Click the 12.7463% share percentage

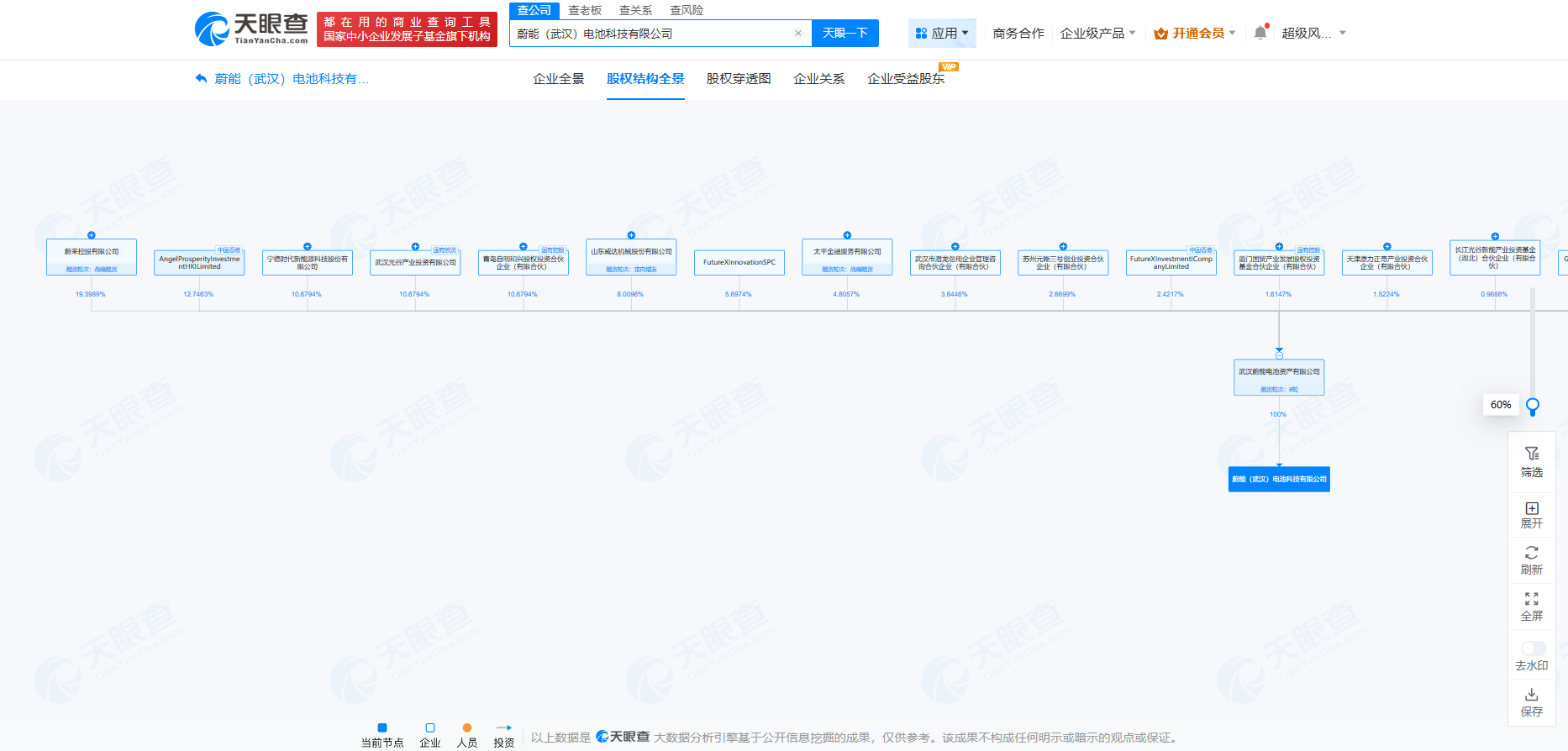click(x=198, y=294)
